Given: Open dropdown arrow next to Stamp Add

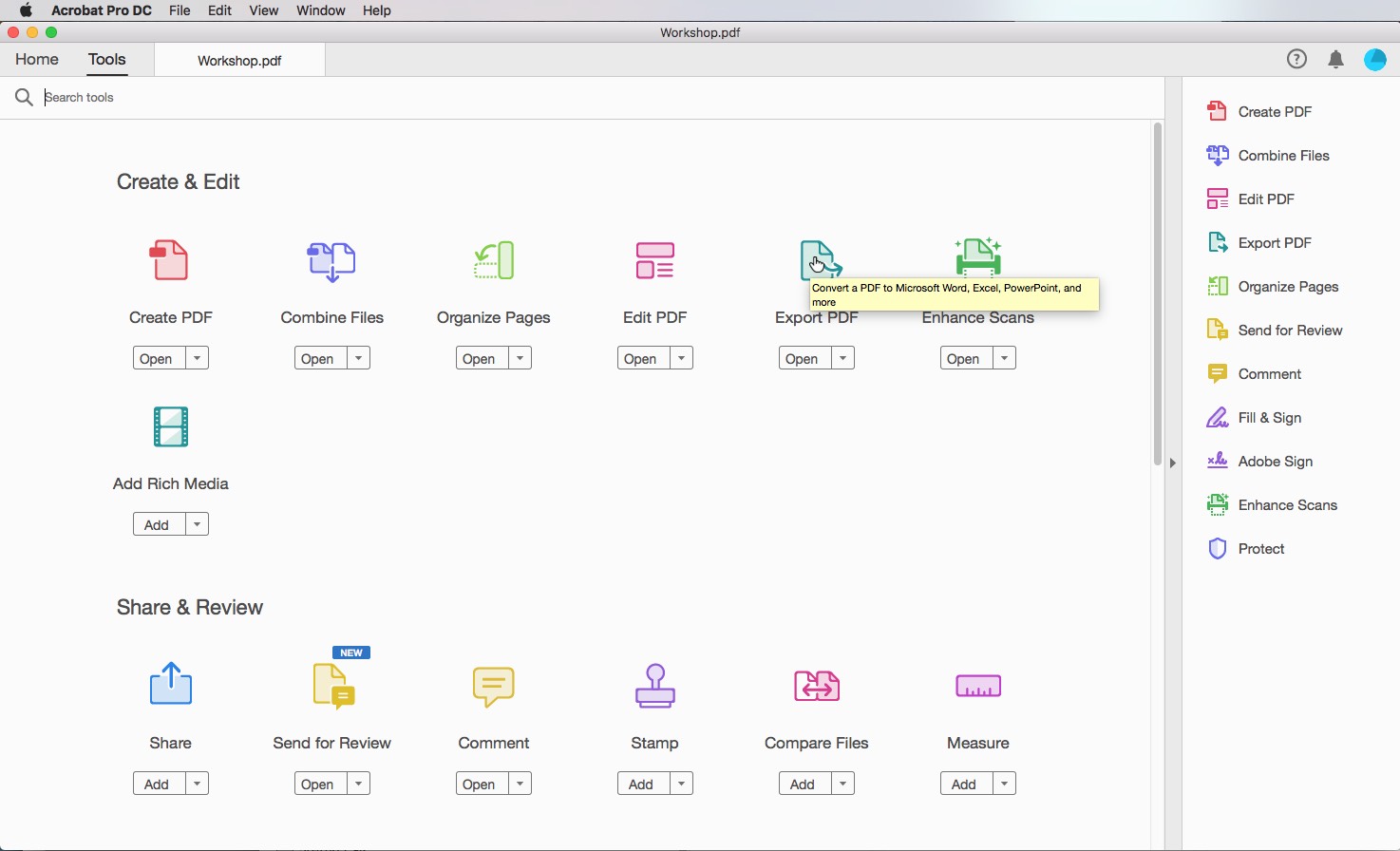Looking at the screenshot, I should [681, 784].
